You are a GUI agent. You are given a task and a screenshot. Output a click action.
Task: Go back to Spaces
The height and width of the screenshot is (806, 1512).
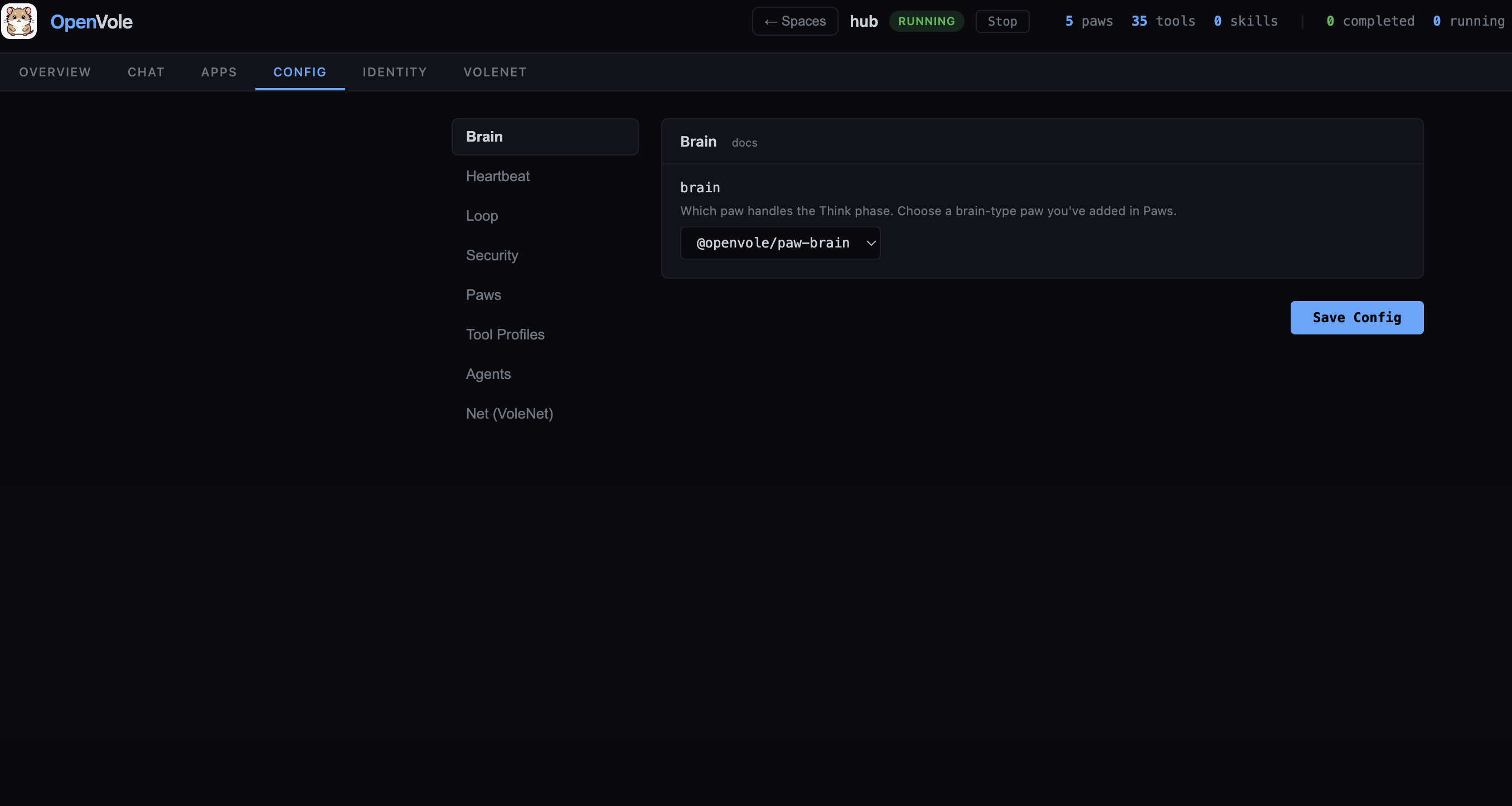[x=794, y=21]
